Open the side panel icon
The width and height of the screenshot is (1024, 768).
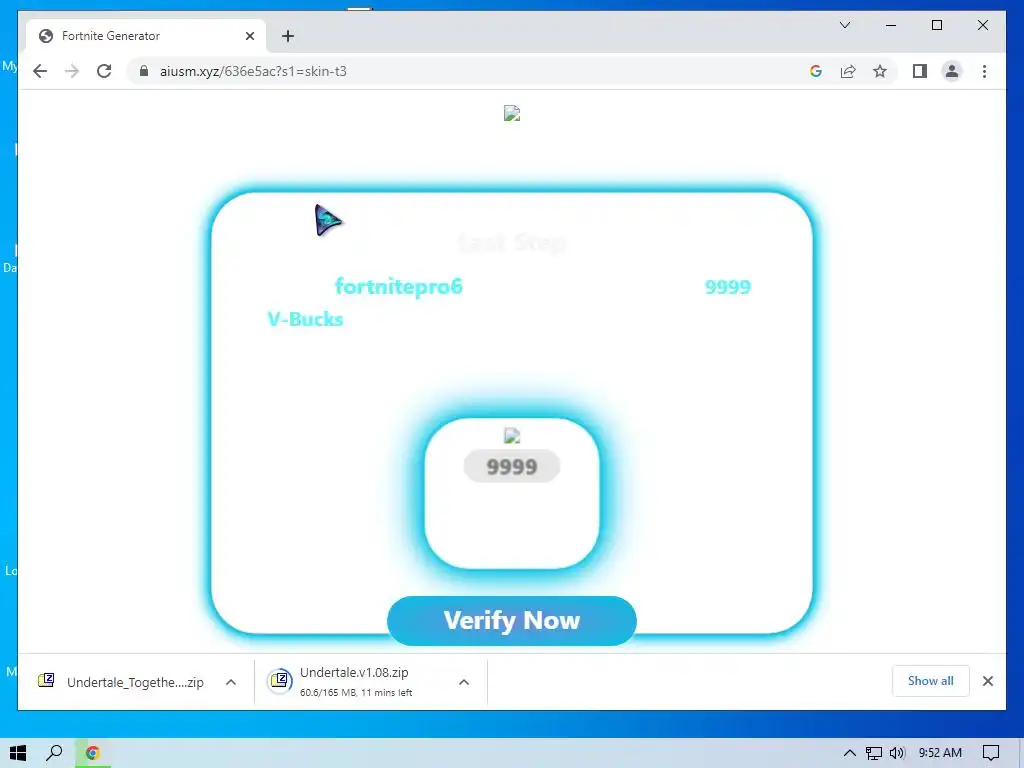point(920,71)
